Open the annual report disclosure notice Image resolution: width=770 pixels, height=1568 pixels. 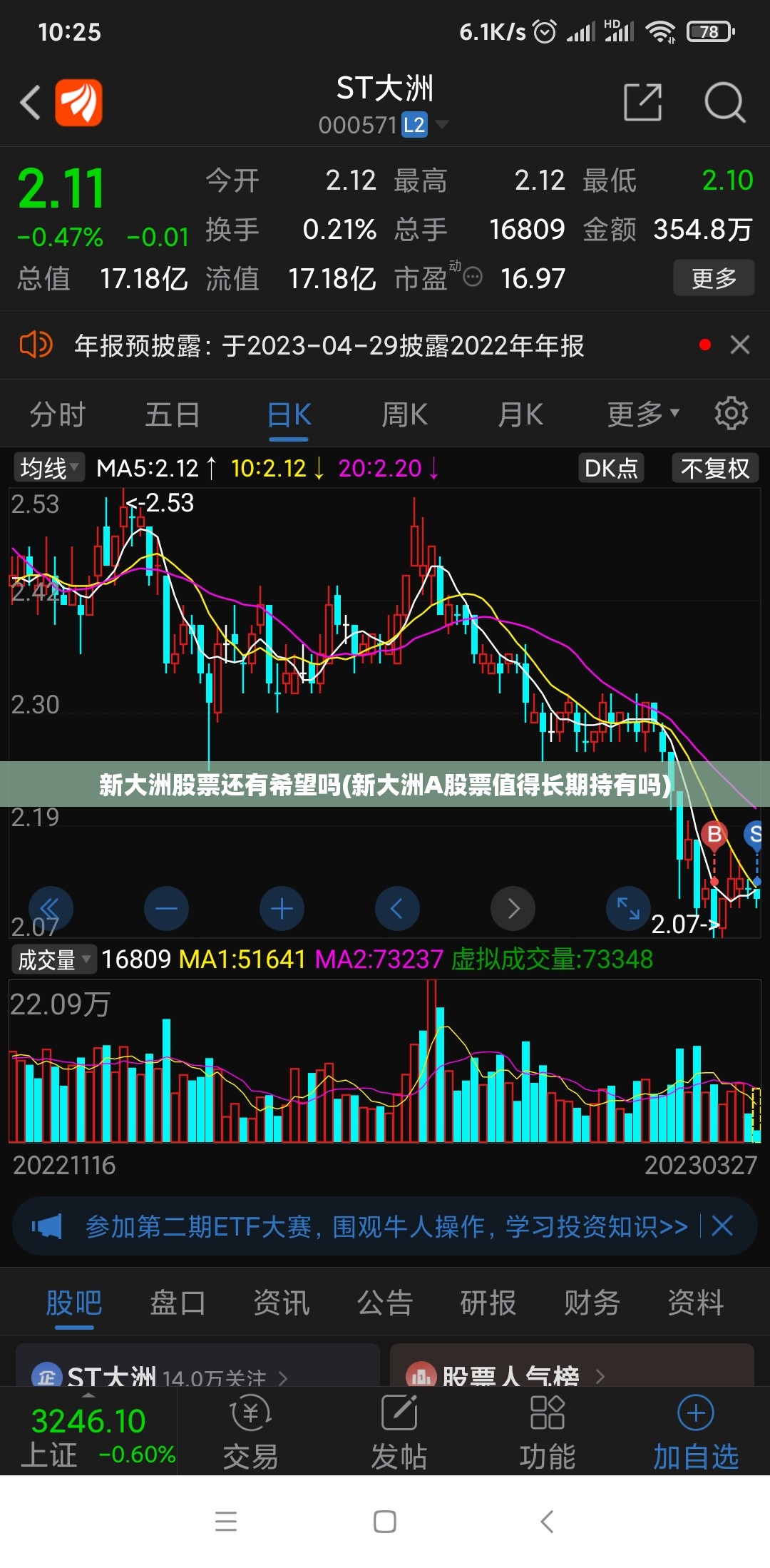(329, 345)
